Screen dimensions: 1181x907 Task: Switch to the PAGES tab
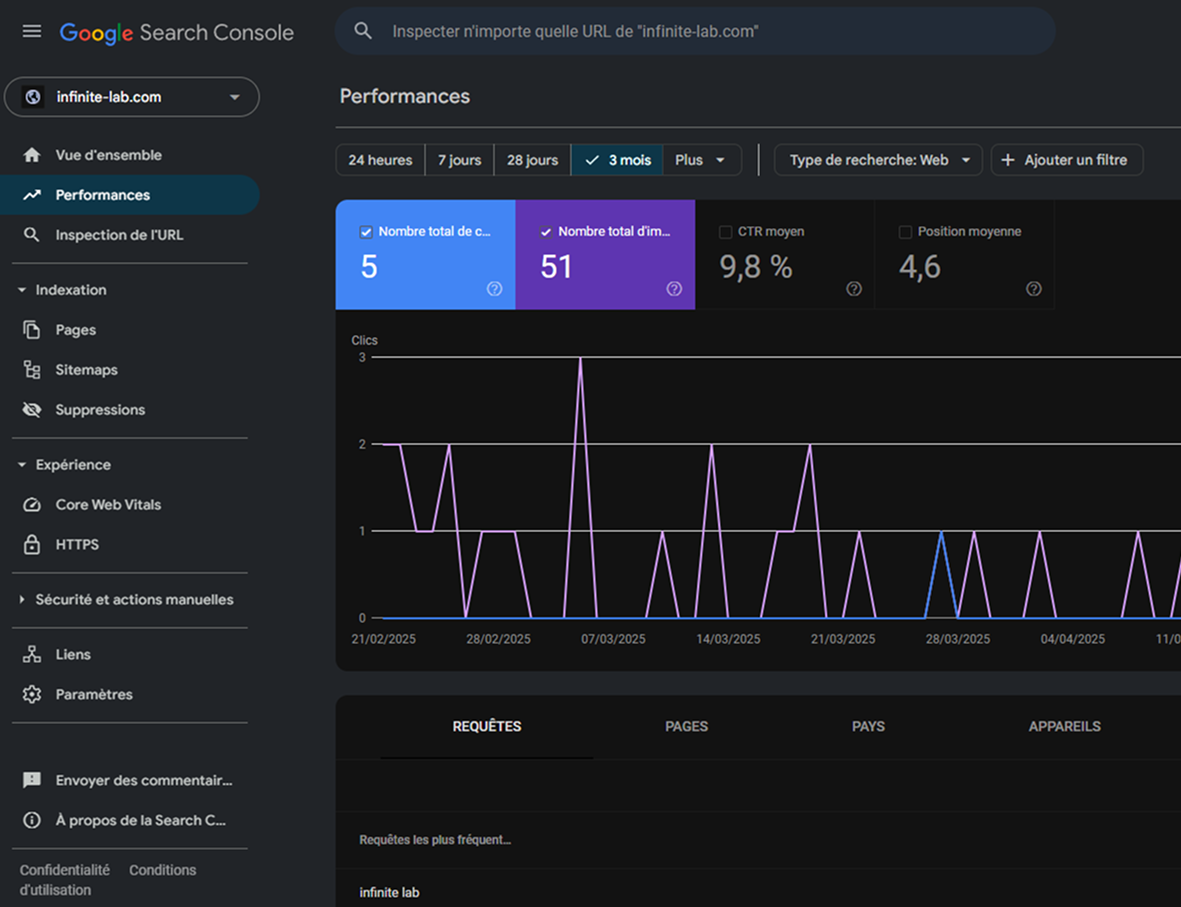click(686, 727)
